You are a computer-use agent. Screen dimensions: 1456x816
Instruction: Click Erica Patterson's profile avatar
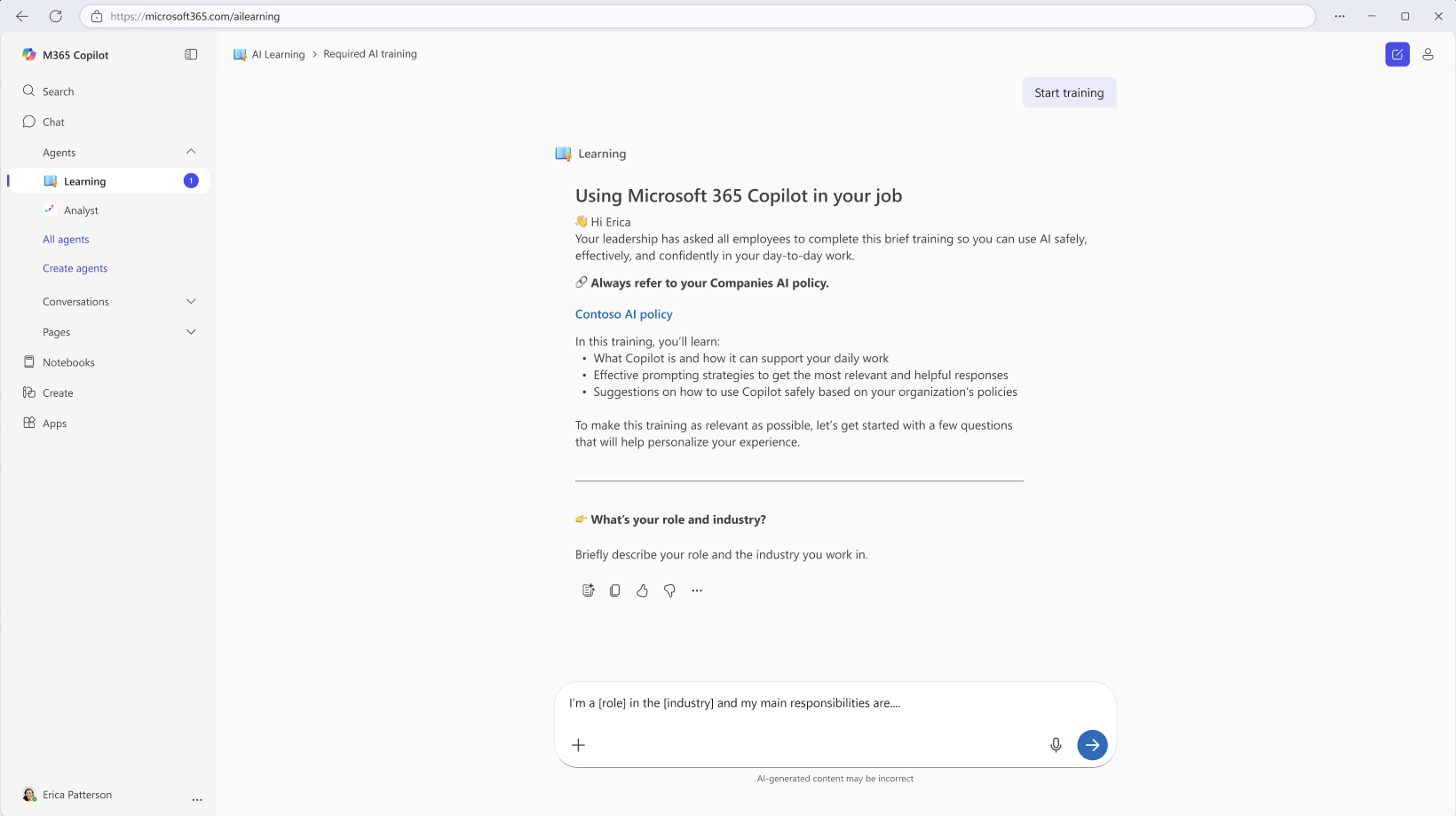click(29, 795)
